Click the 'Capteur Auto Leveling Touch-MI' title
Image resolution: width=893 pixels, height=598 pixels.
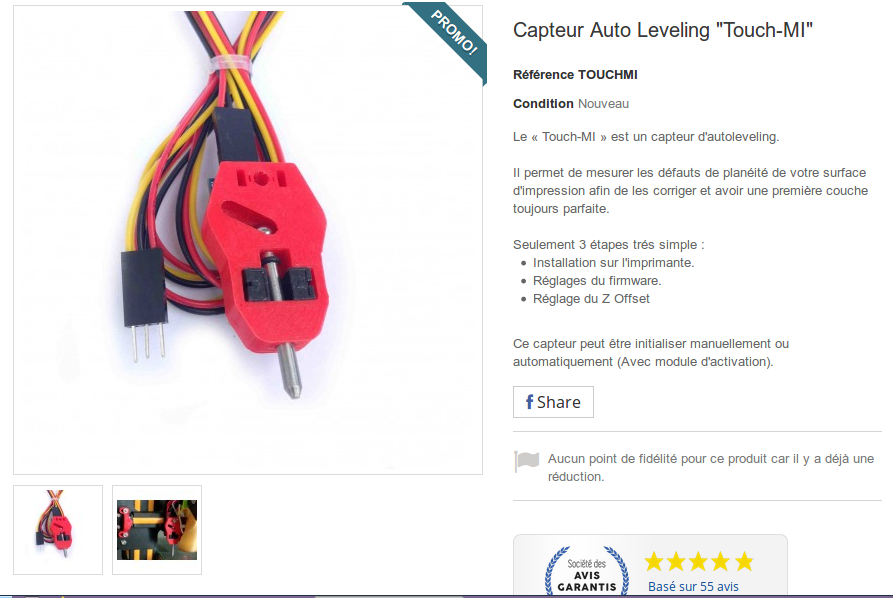(663, 30)
